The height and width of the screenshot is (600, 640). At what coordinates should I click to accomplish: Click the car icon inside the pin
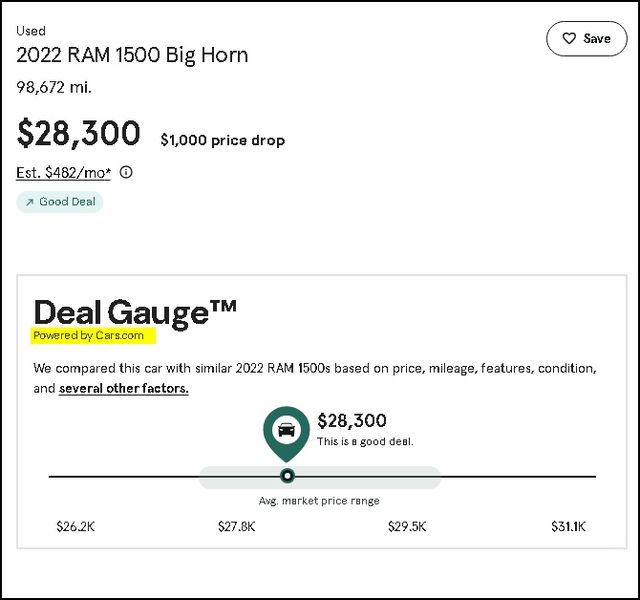[x=287, y=430]
